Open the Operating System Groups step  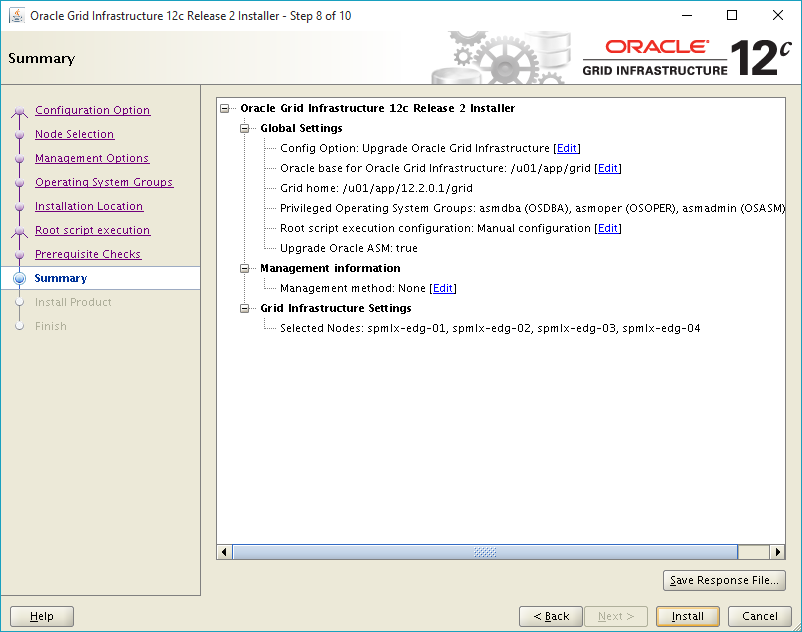pyautogui.click(x=104, y=182)
